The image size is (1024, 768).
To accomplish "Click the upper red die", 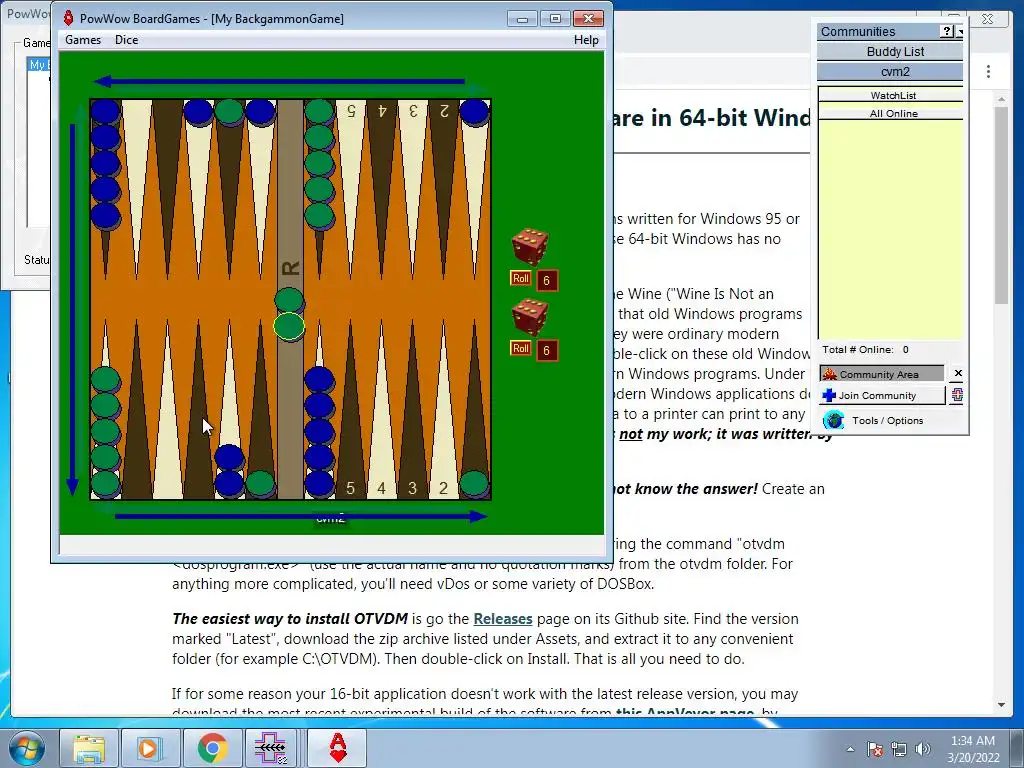I will (530, 247).
